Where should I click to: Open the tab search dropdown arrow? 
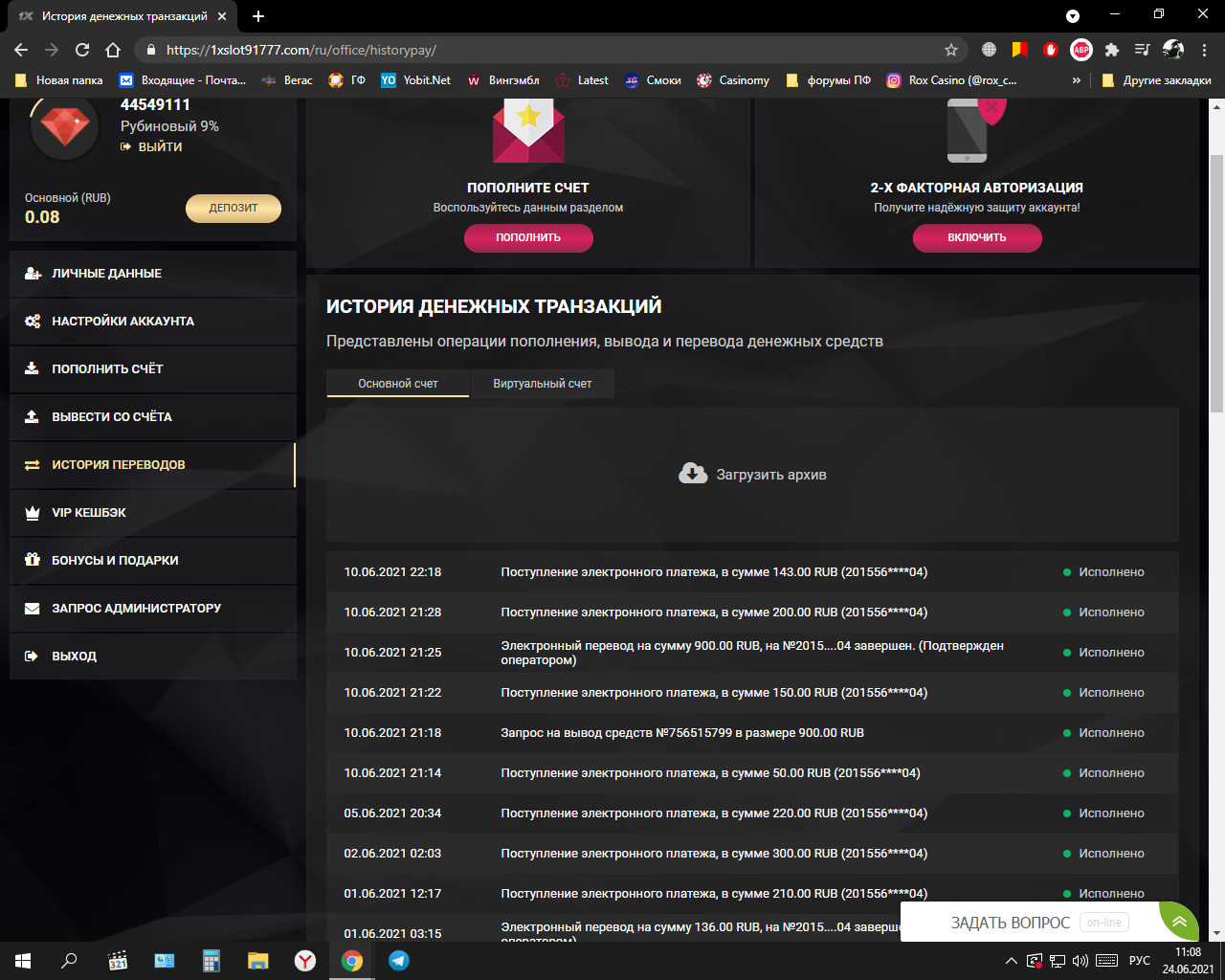click(1073, 16)
